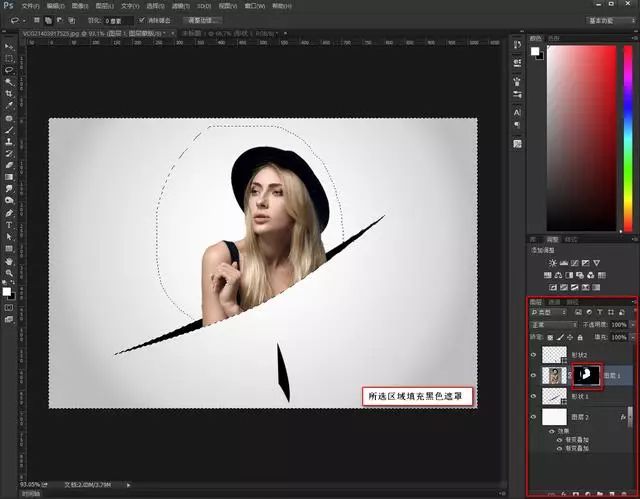Select the Zoom tool

coord(9,273)
